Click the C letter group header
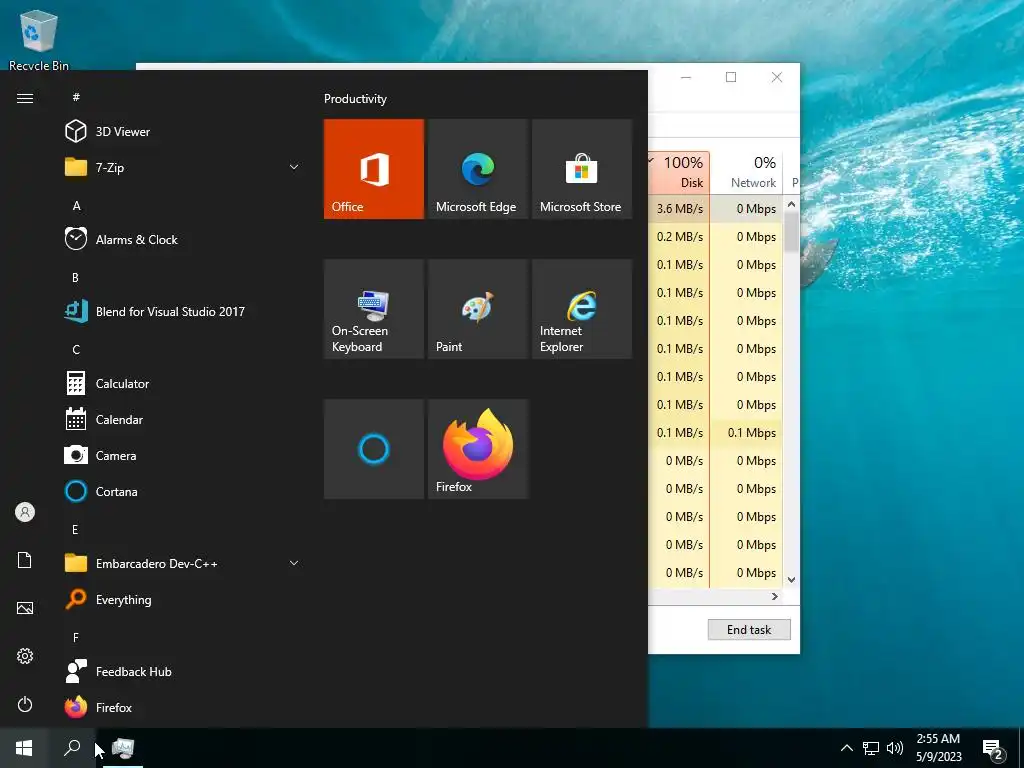Viewport: 1024px width, 768px height. (76, 349)
